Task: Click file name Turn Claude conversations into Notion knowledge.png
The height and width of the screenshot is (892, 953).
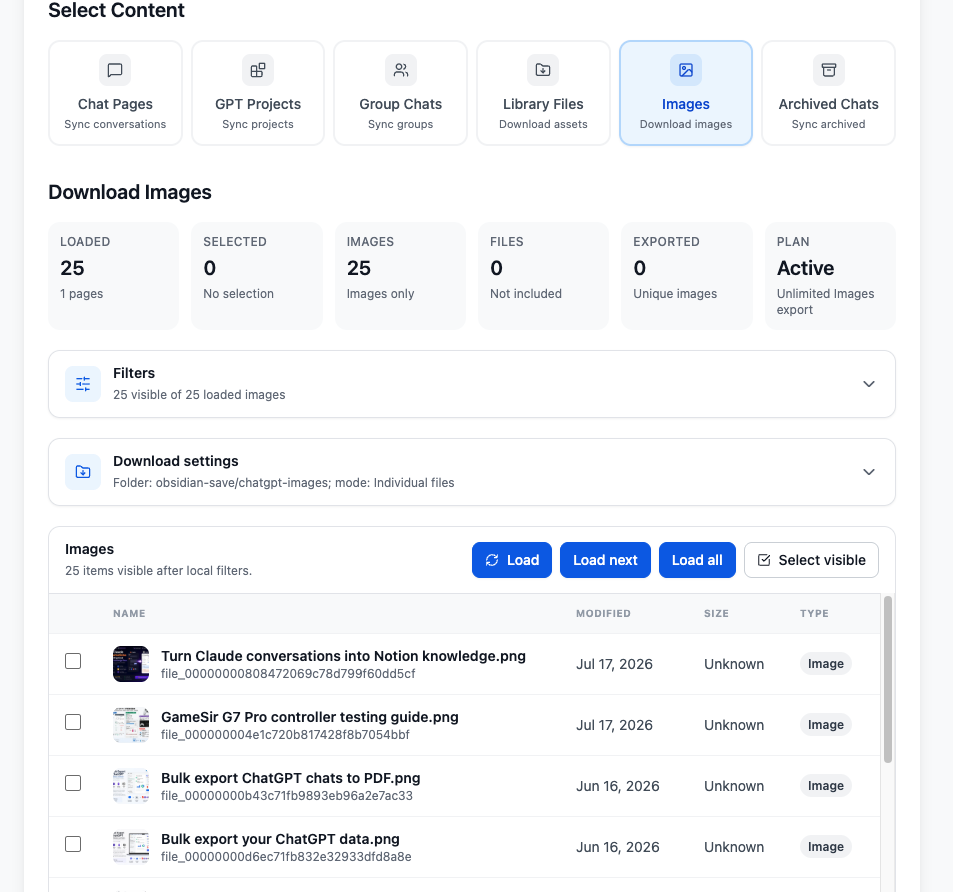Action: (x=343, y=656)
